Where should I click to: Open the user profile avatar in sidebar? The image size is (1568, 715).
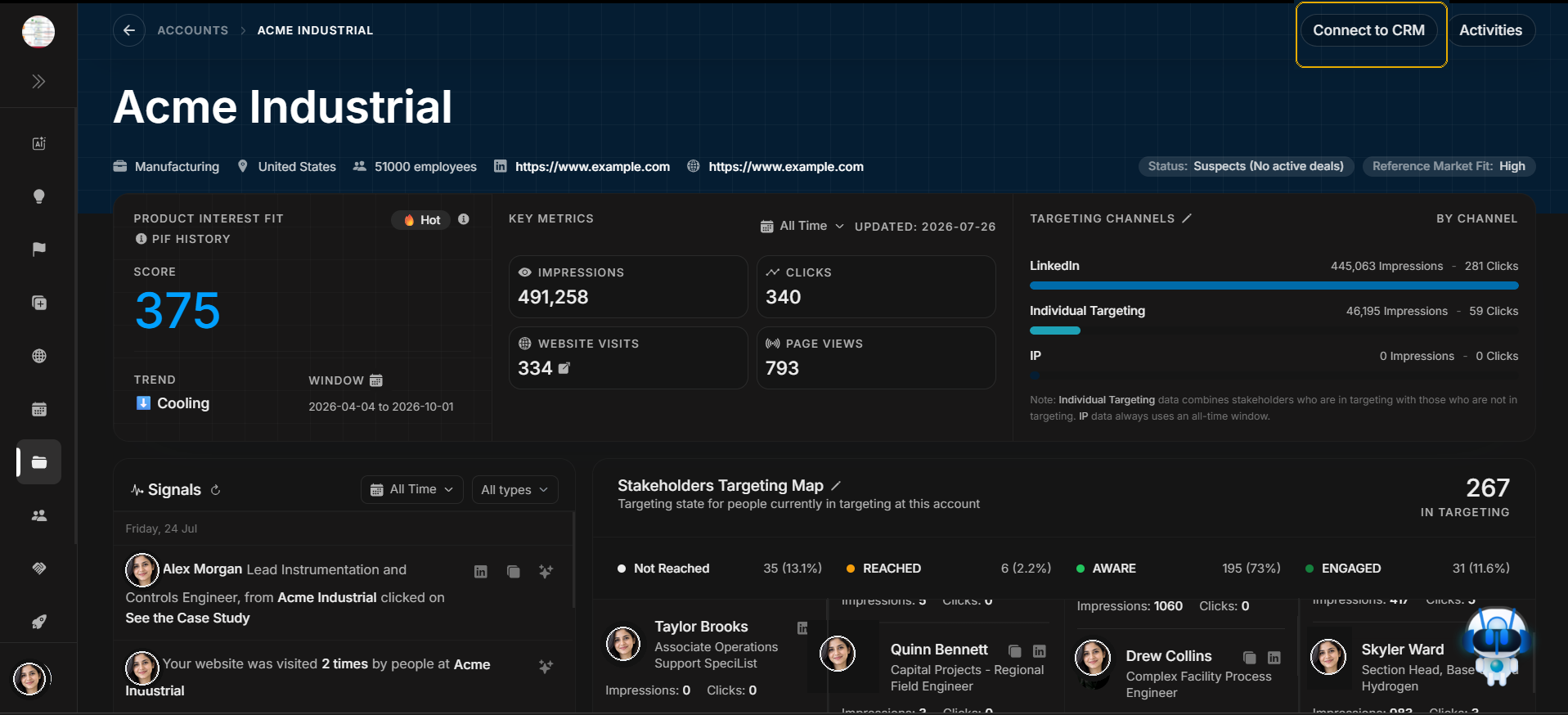coord(30,678)
